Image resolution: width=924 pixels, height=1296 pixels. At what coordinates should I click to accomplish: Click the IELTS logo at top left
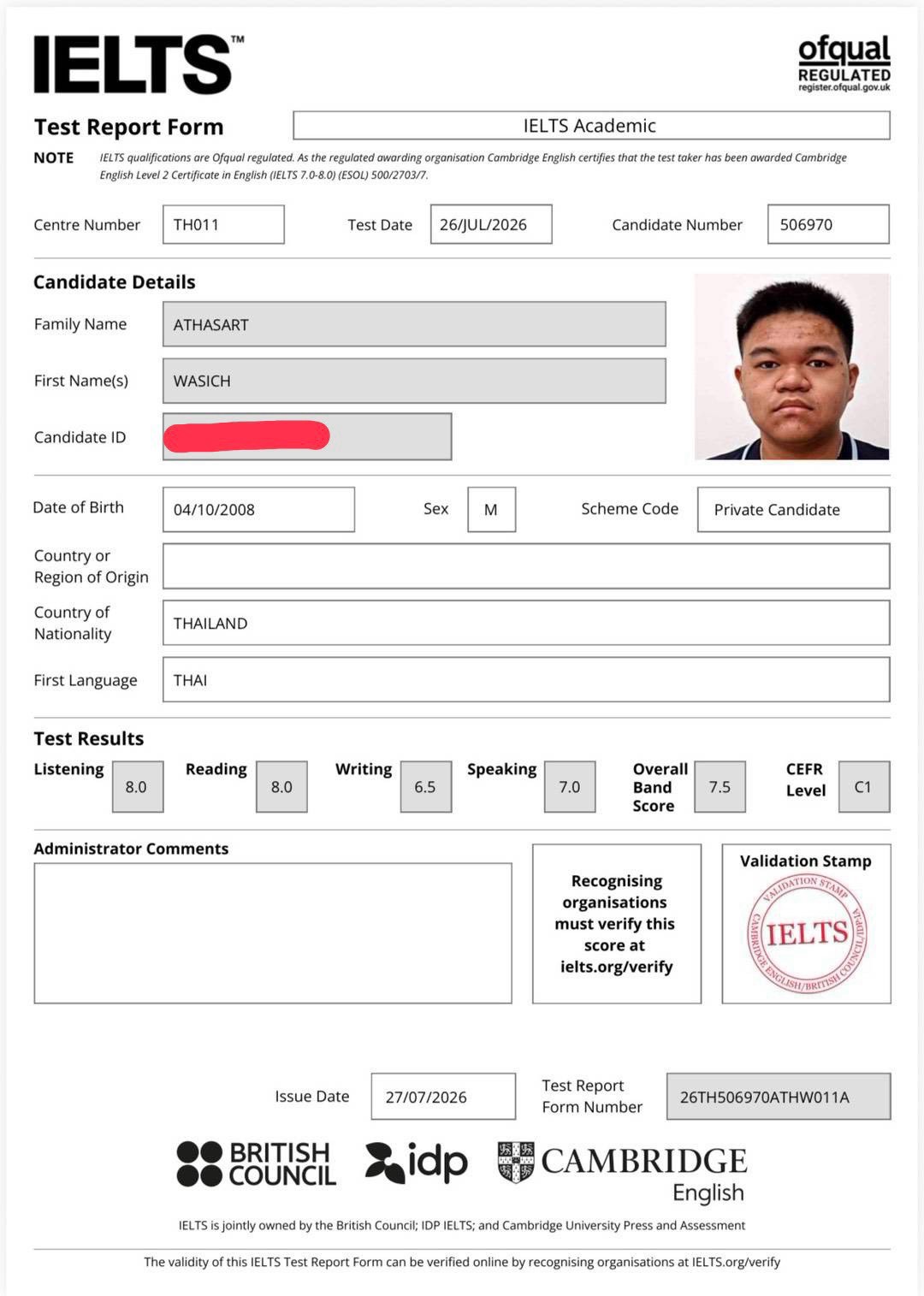(139, 64)
